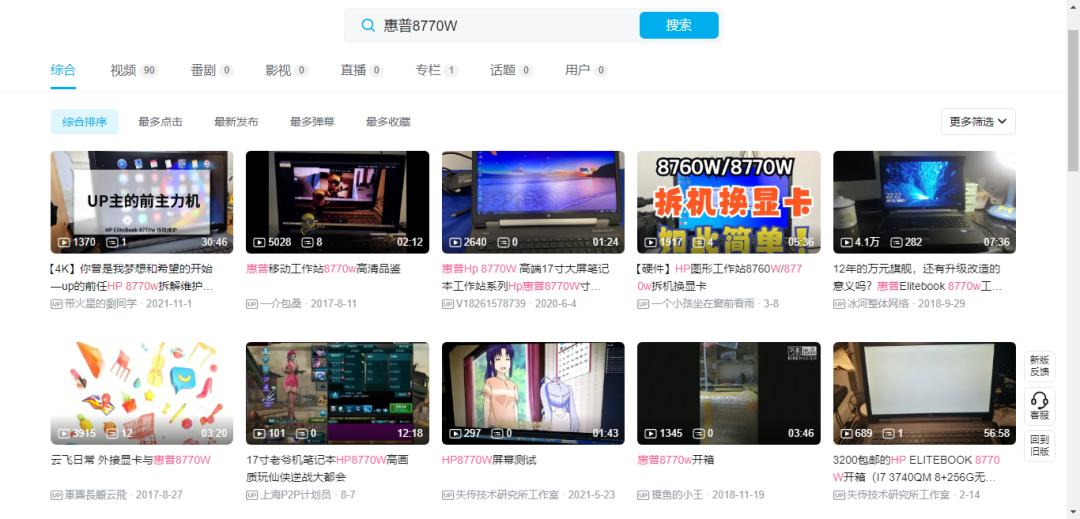Click UP icon beside V18261578739
1080x519 pixels.
pyautogui.click(x=448, y=304)
